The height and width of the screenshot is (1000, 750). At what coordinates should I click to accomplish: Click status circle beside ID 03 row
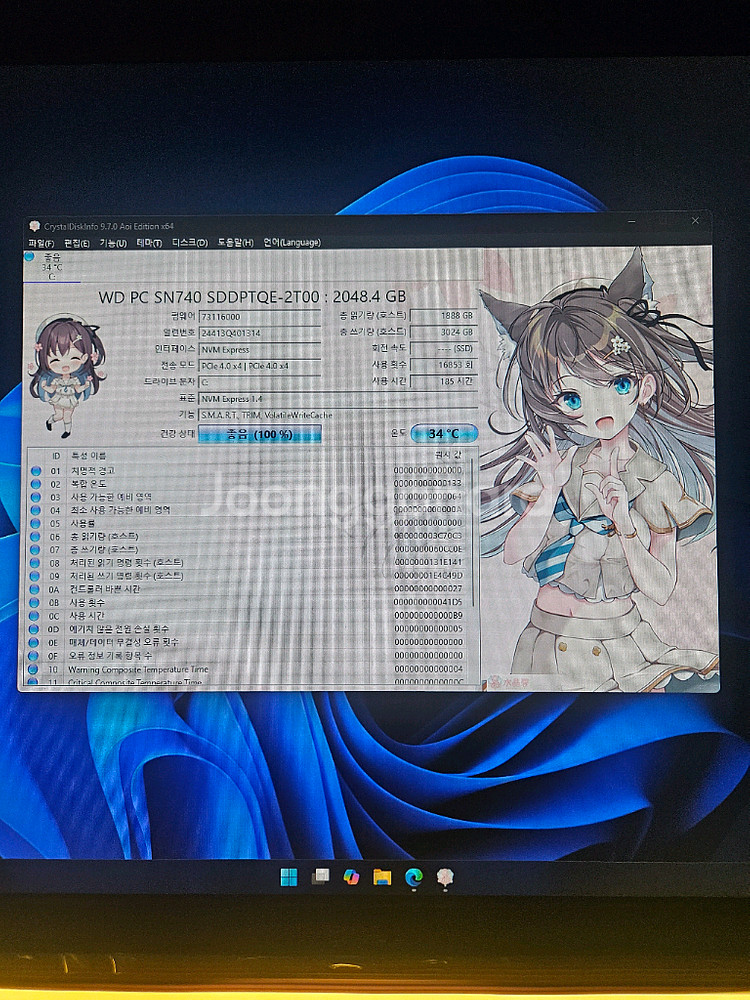pyautogui.click(x=36, y=497)
